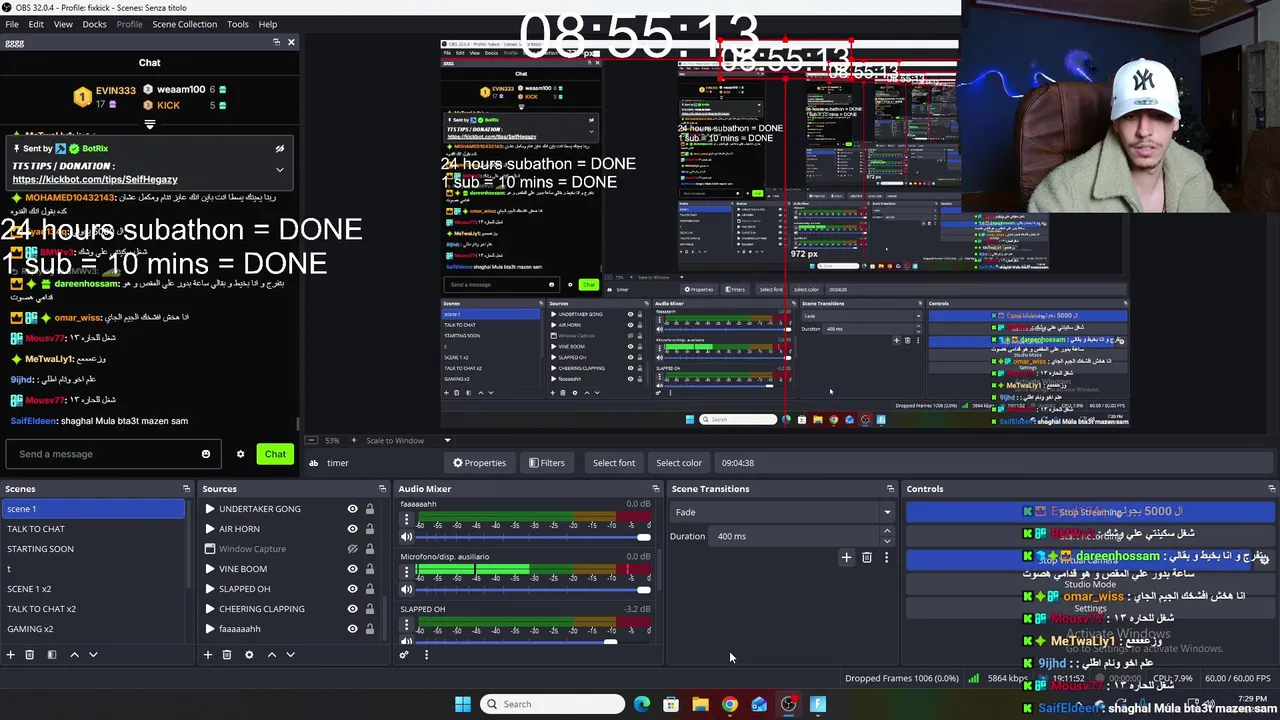
Task: Move scene up in Scenes dock
Action: click(x=74, y=655)
